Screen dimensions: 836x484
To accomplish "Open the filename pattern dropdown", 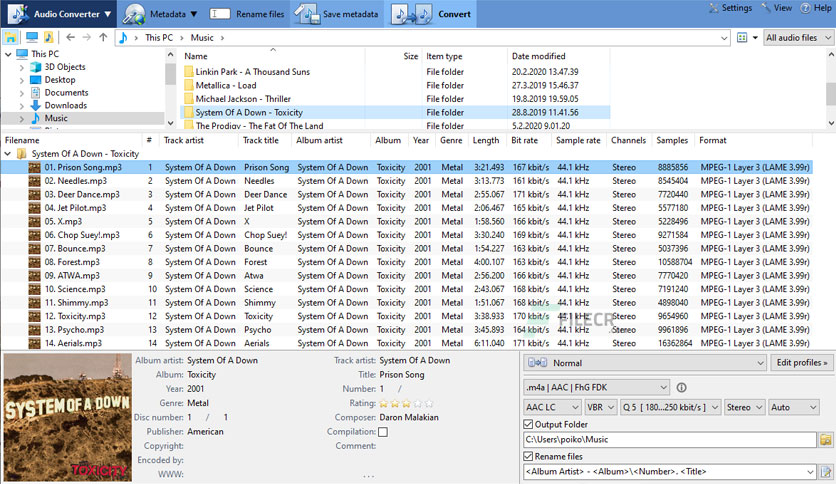I will pos(810,472).
